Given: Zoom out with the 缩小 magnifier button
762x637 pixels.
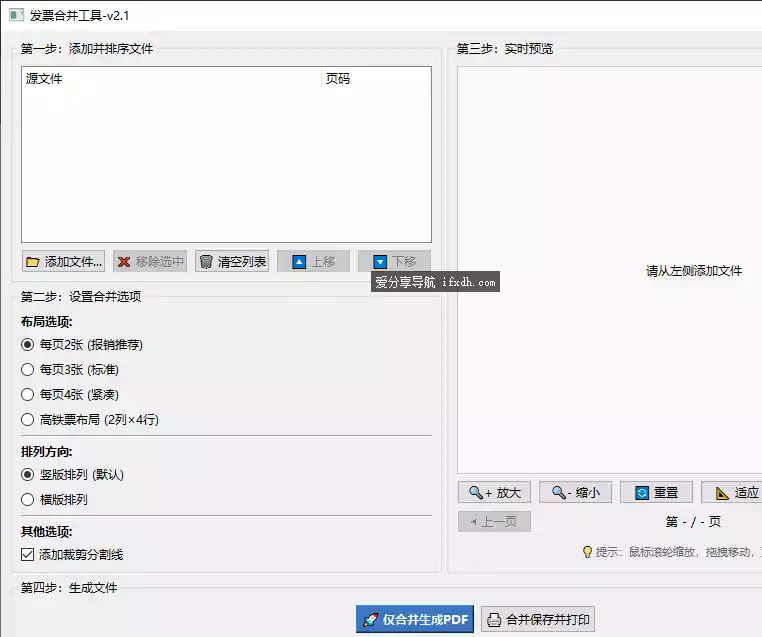Looking at the screenshot, I should (x=575, y=492).
